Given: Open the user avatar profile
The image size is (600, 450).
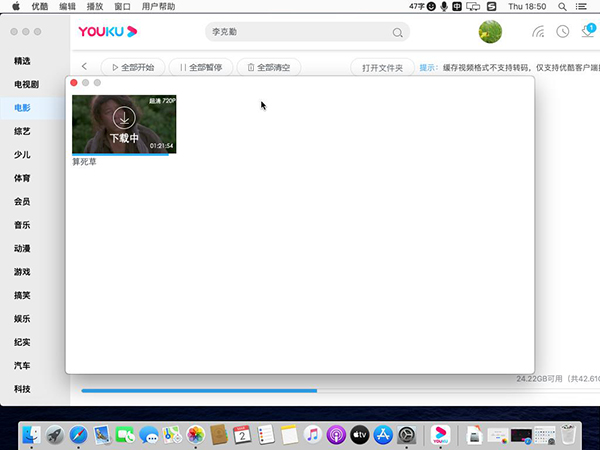Looking at the screenshot, I should click(x=490, y=31).
